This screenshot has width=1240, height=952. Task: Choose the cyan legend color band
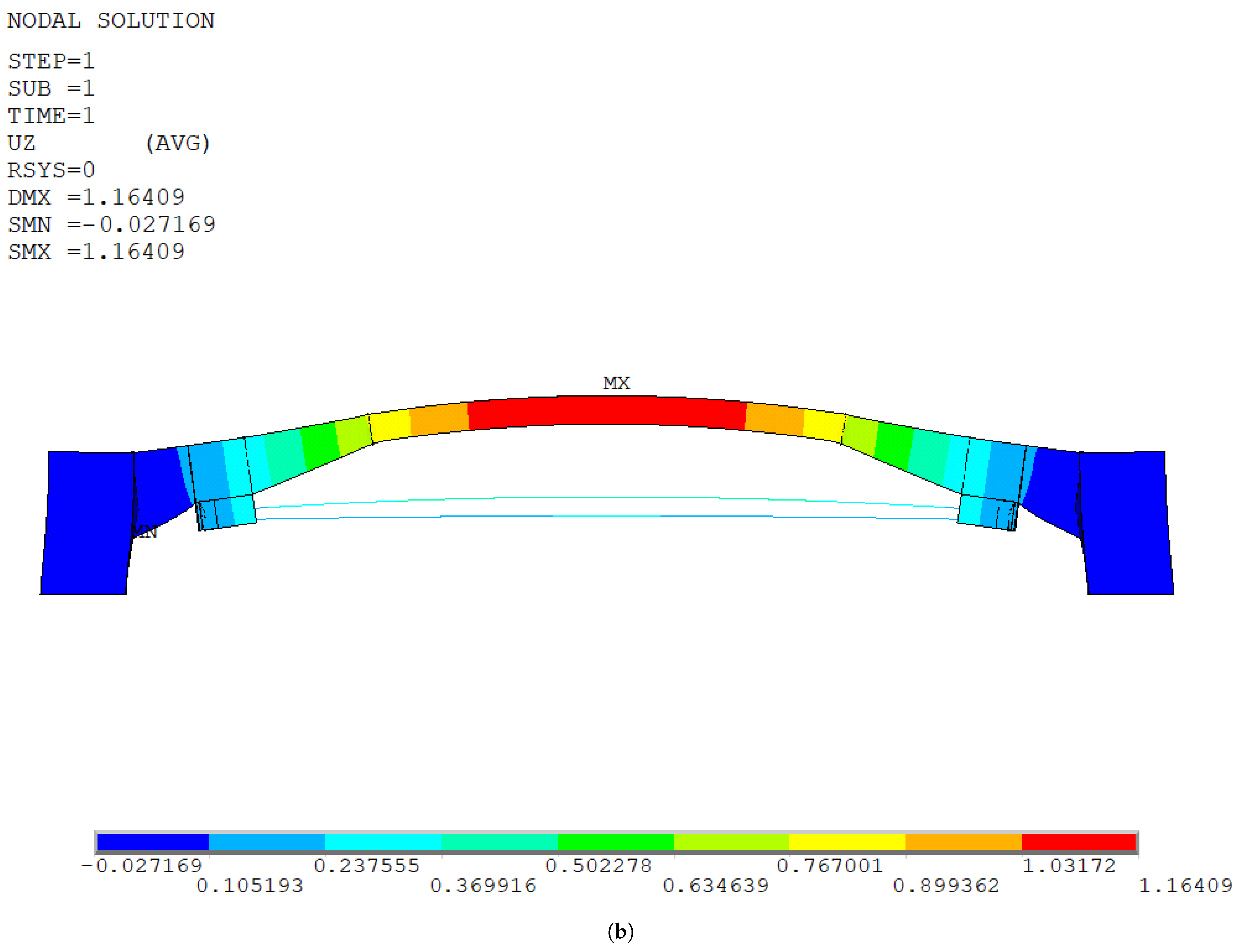tap(383, 842)
